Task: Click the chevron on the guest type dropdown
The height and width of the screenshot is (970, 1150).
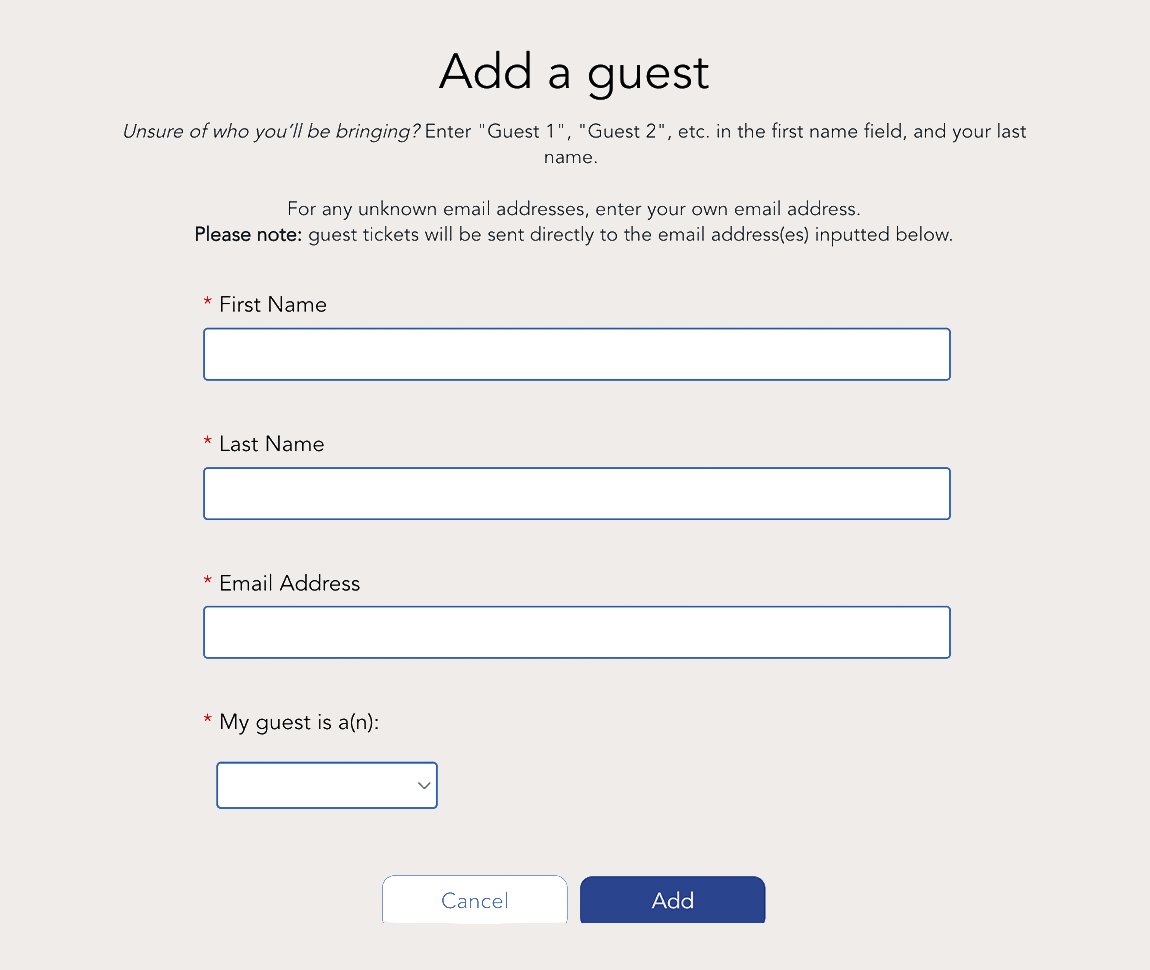Action: coord(423,785)
